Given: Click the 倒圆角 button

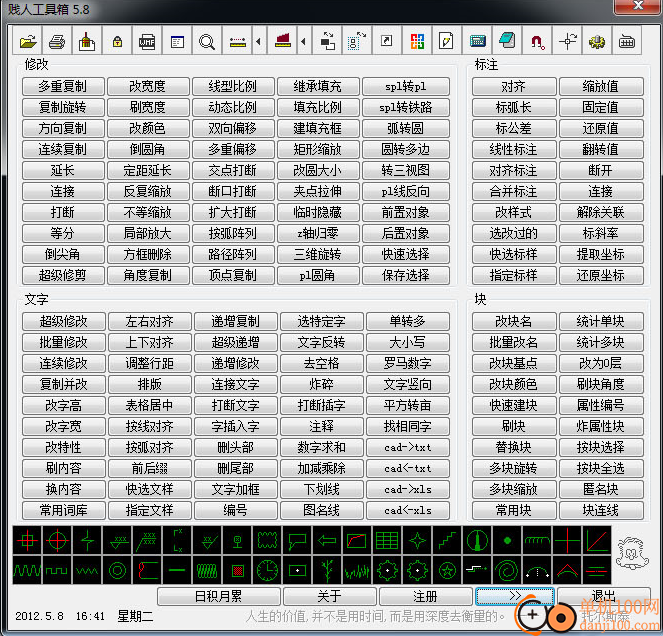Looking at the screenshot, I should (148, 149).
